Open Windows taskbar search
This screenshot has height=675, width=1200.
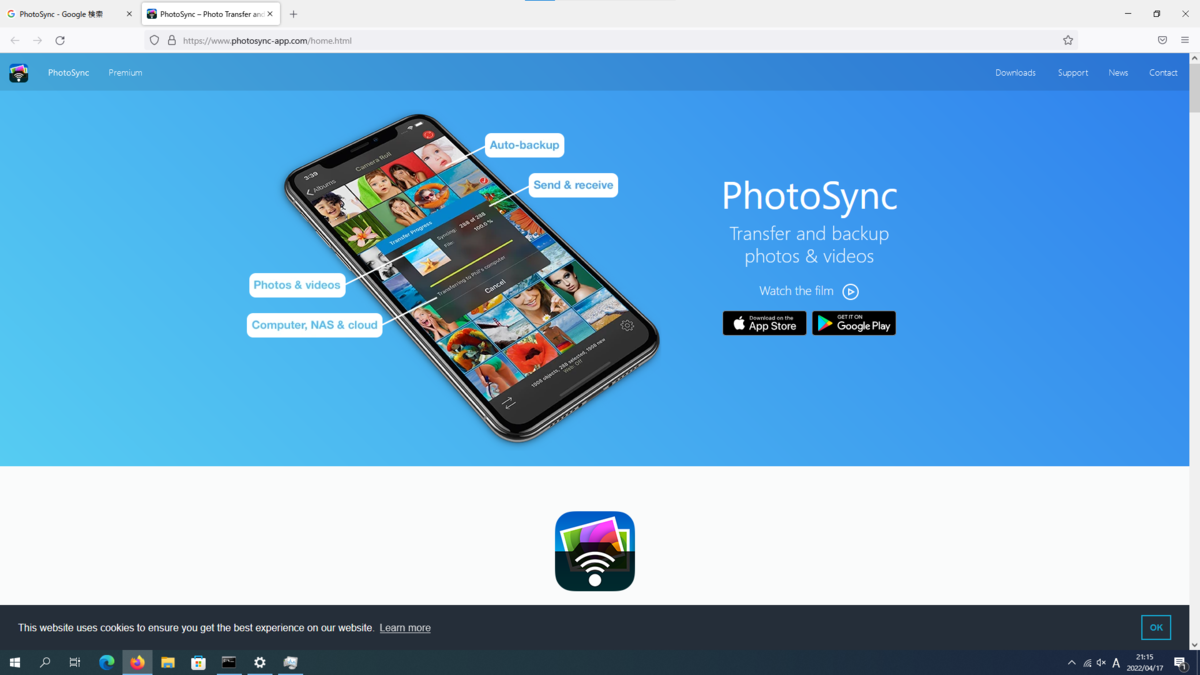[45, 663]
